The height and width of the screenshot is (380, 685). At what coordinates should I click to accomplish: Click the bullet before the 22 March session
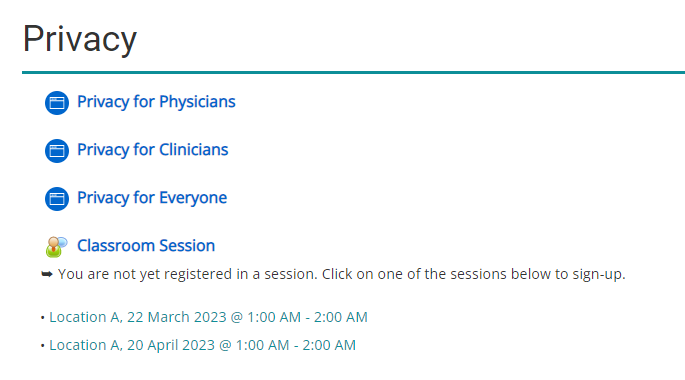[43, 318]
